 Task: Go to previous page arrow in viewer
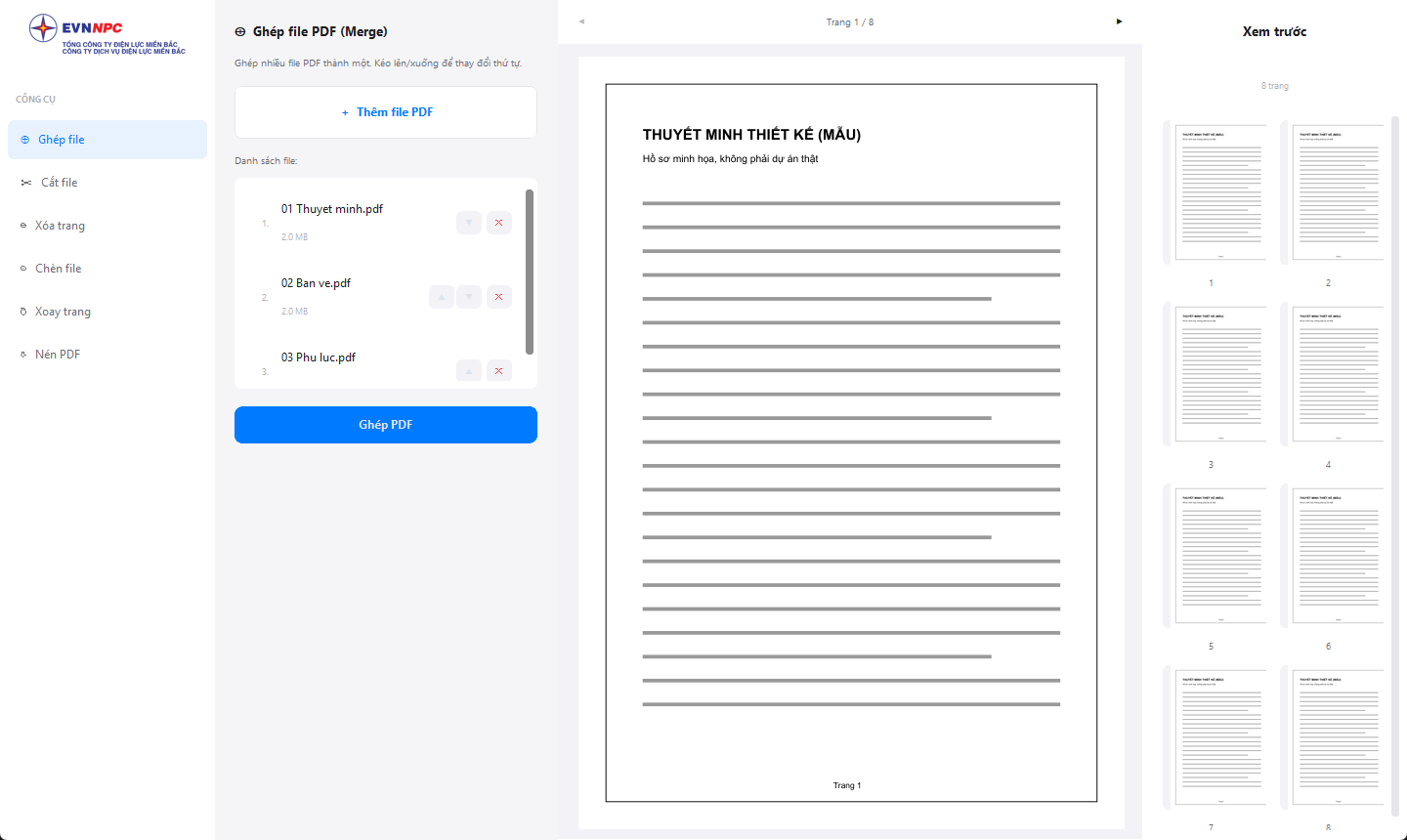[x=581, y=21]
